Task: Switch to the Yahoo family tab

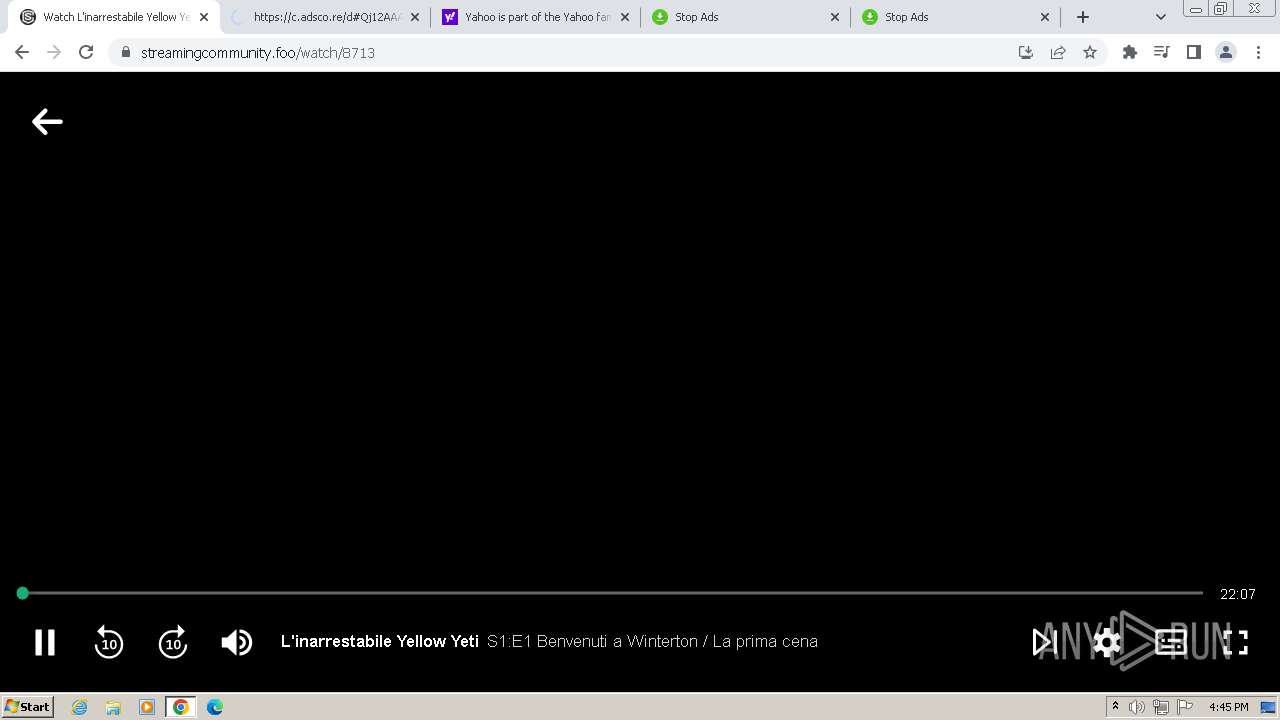Action: 536,17
